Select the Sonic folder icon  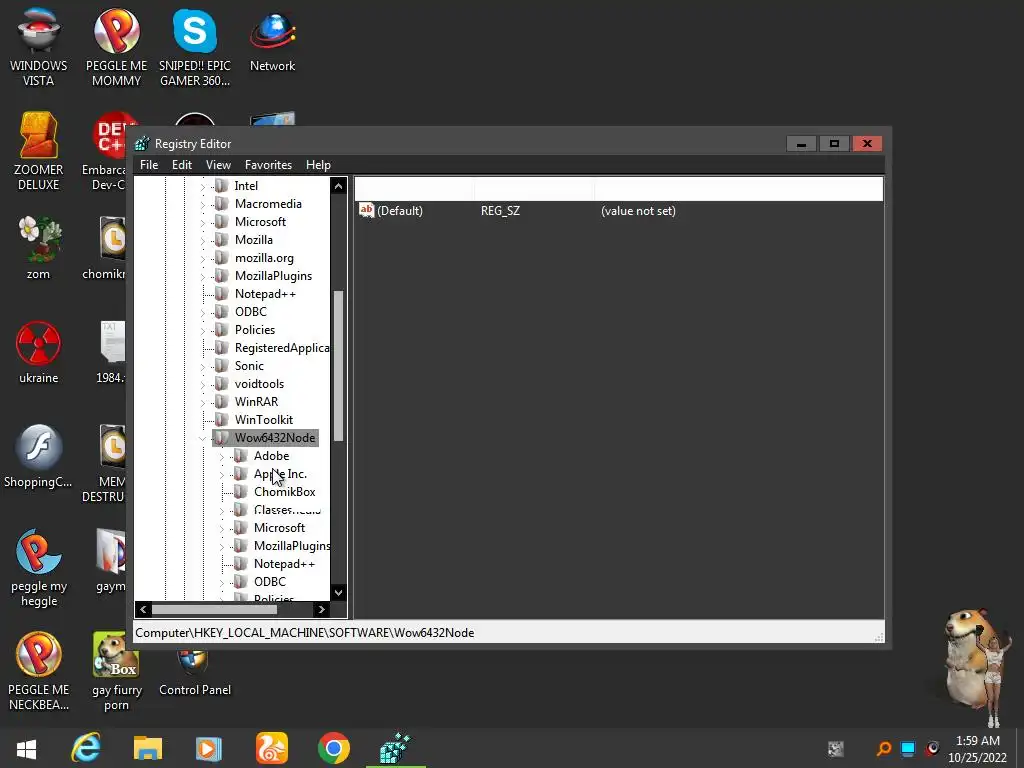point(222,366)
